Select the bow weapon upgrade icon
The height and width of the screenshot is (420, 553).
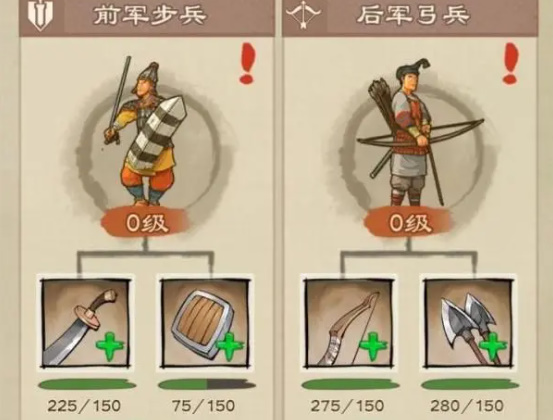point(348,323)
